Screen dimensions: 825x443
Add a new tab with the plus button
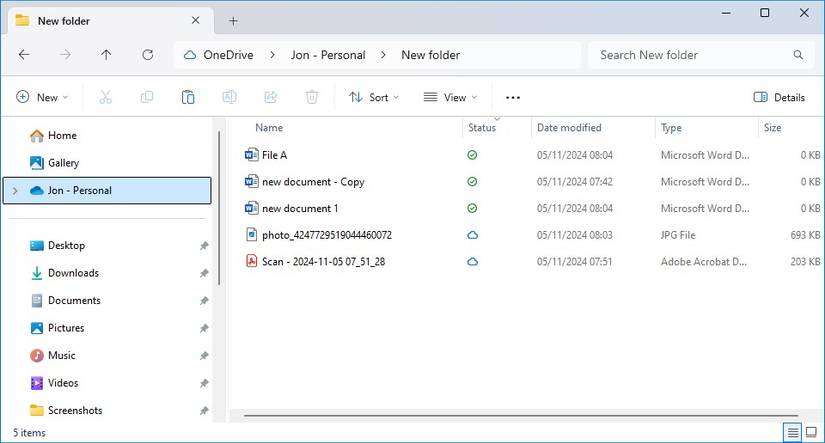click(x=233, y=20)
